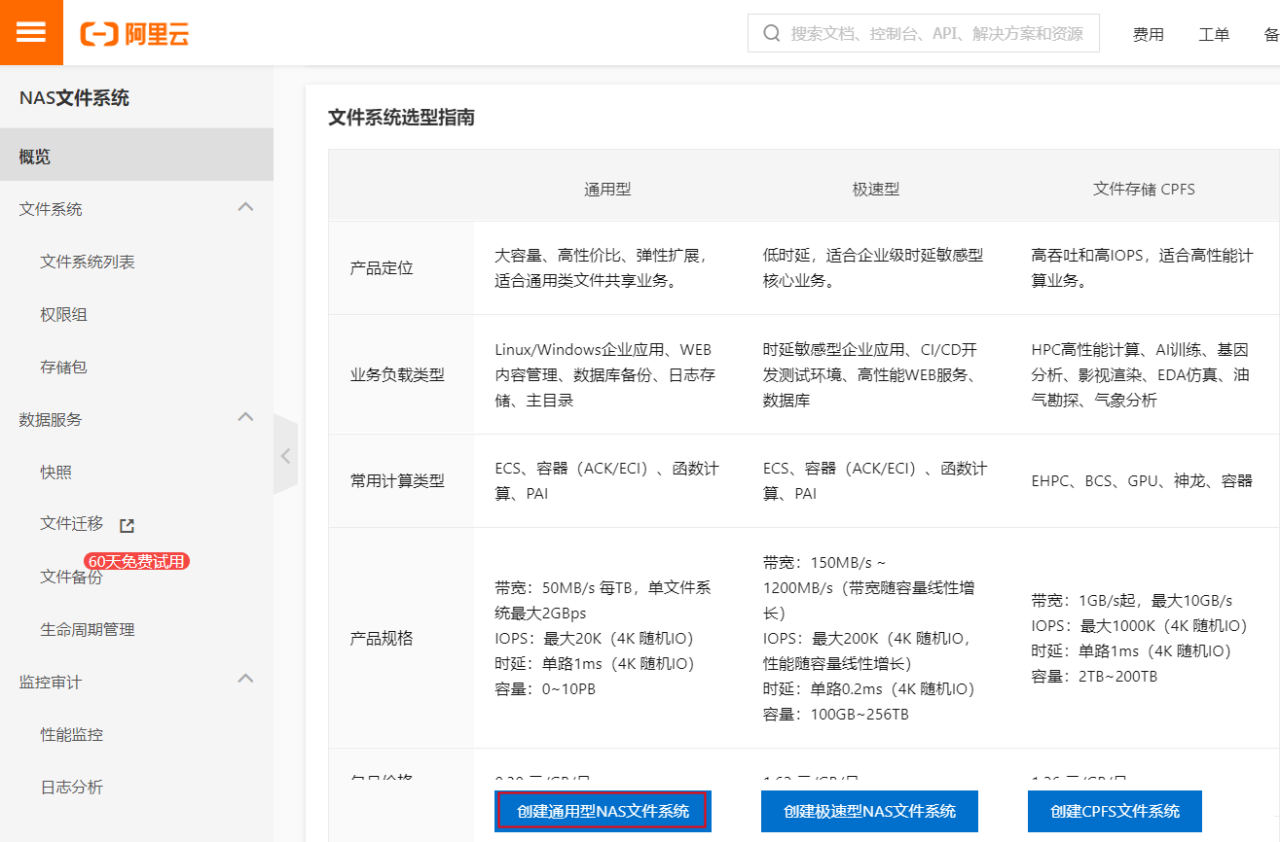The width and height of the screenshot is (1280, 842).
Task: Click the Alibaba Cloud logo
Action: (x=135, y=34)
